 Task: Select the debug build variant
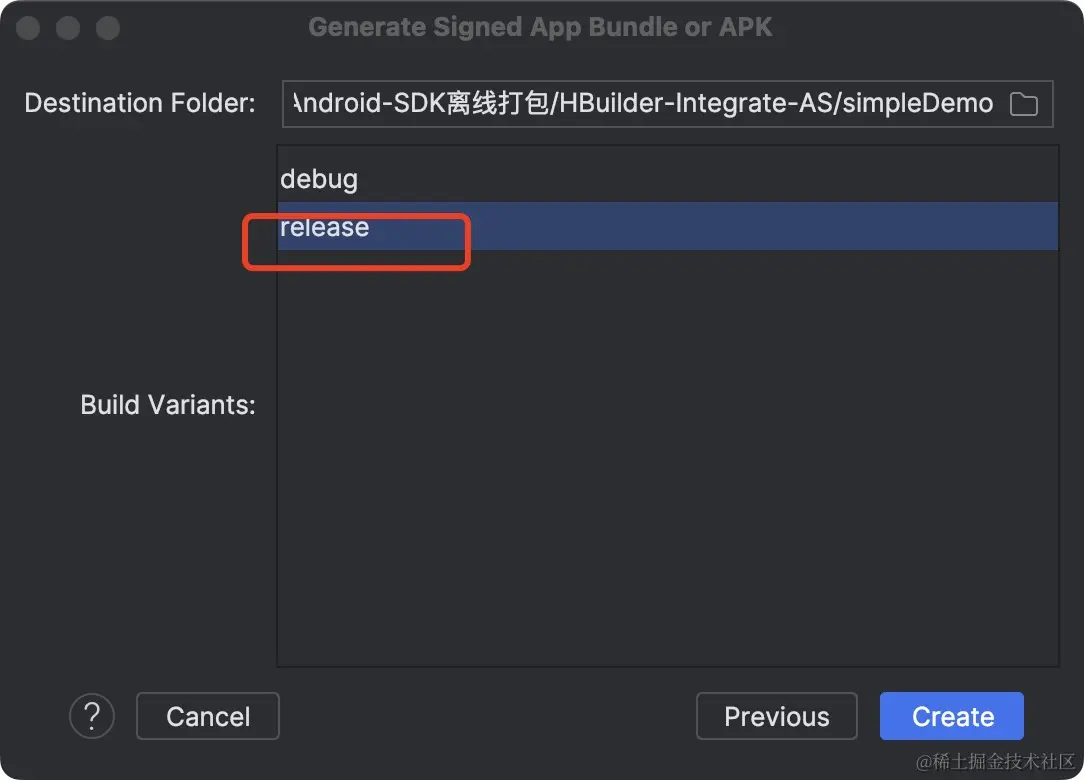[x=319, y=180]
